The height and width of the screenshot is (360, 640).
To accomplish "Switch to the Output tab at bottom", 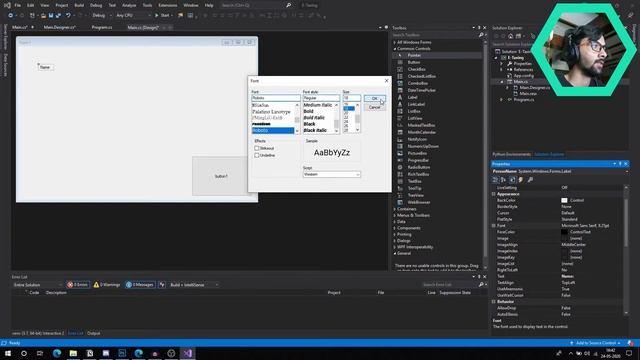I will 93,333.
